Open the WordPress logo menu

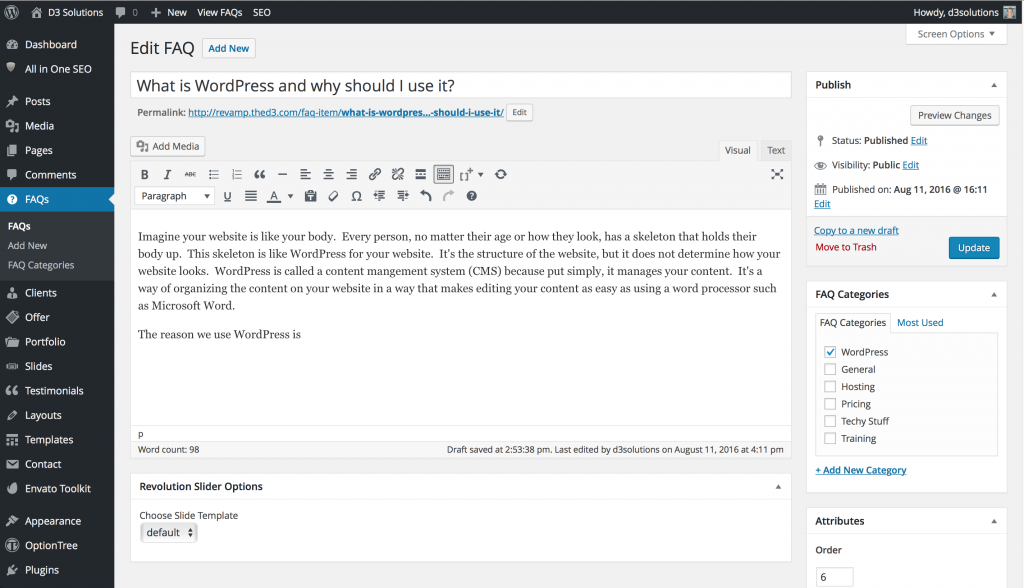coord(12,12)
